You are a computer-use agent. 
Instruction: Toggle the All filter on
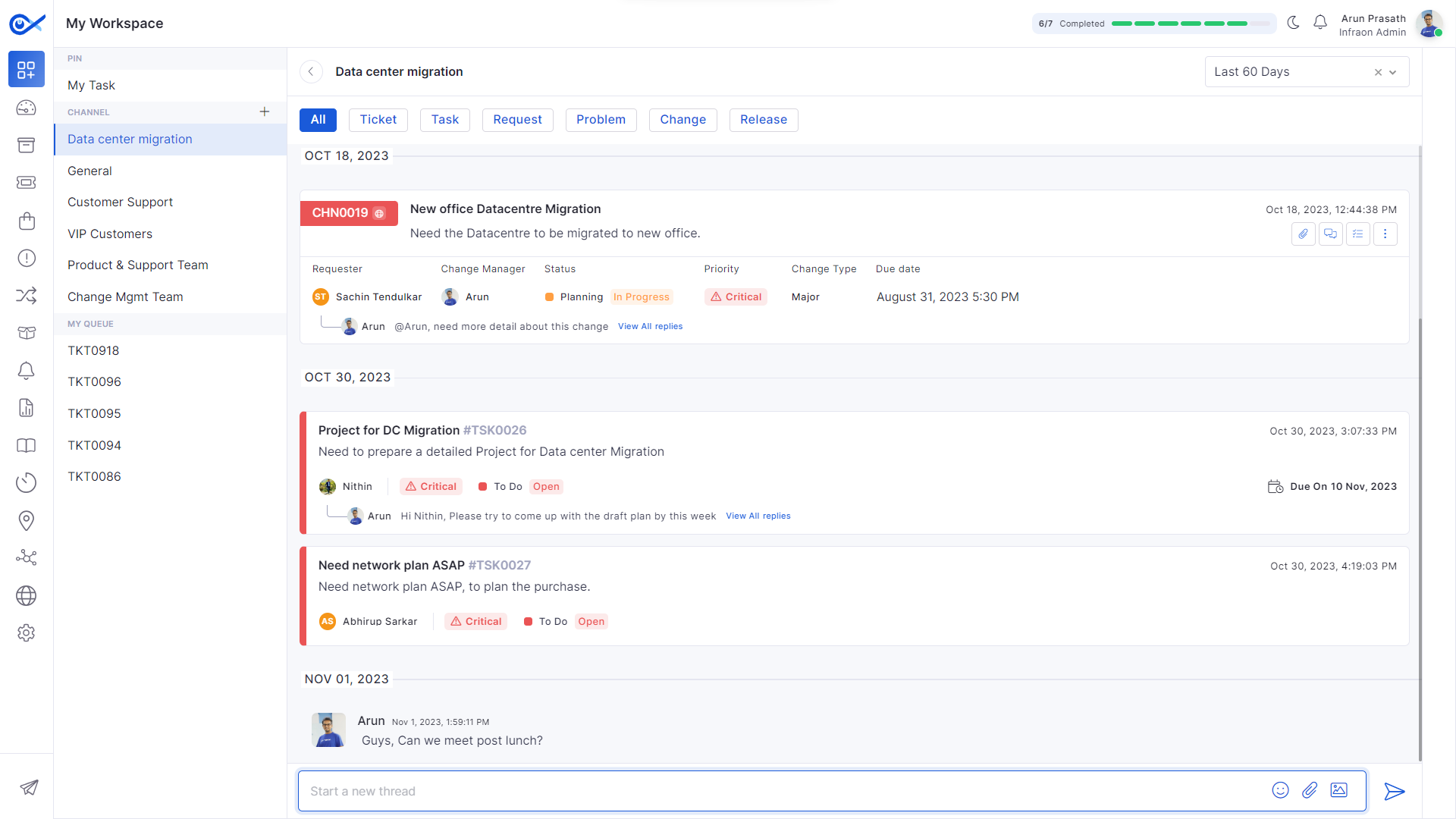(x=318, y=120)
